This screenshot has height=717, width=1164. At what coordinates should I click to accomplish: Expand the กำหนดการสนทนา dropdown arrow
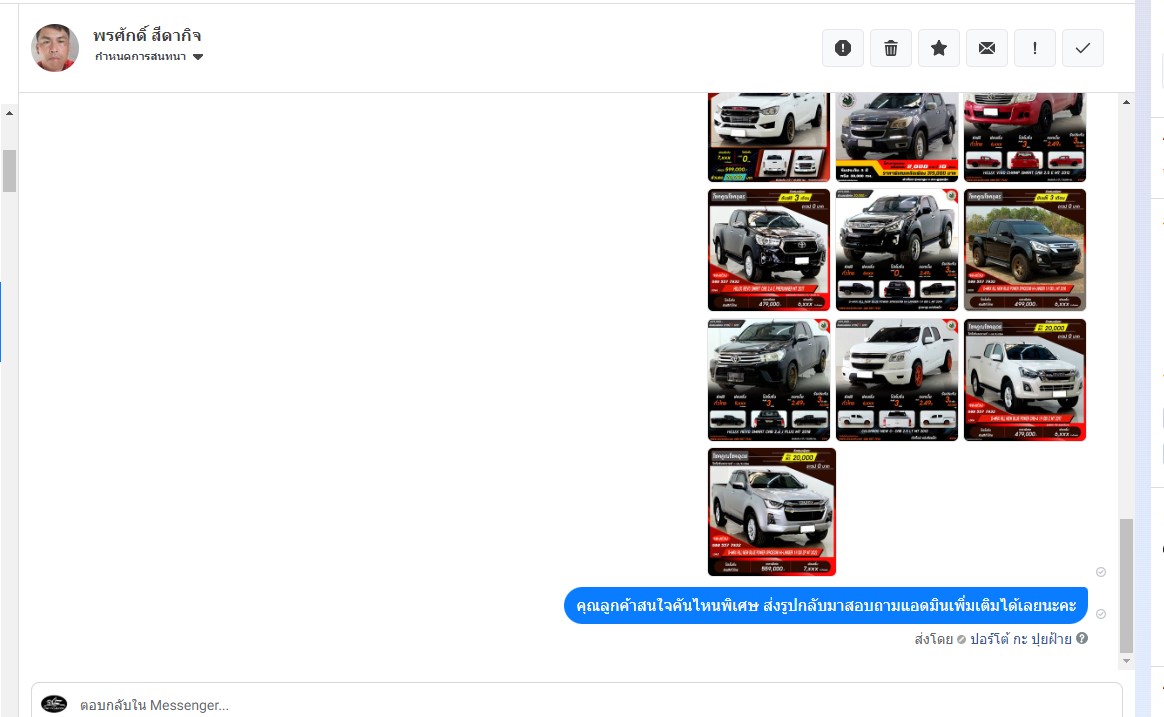pyautogui.click(x=198, y=57)
